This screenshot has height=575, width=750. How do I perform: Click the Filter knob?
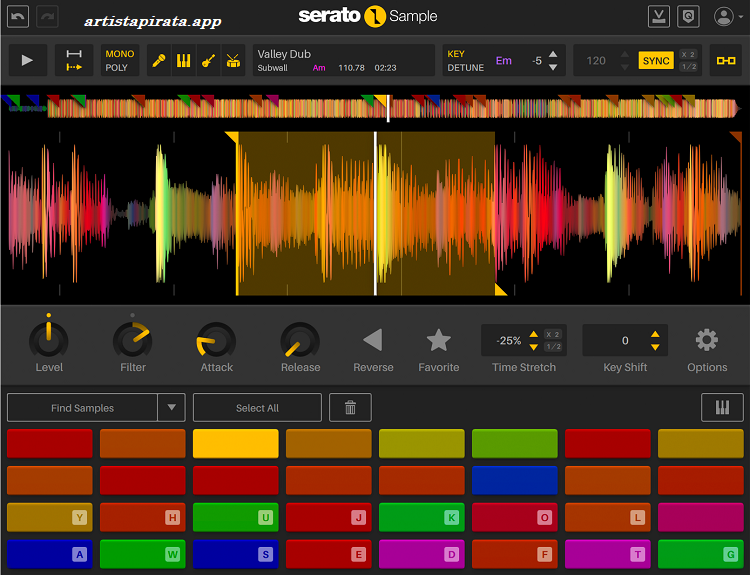[x=132, y=340]
